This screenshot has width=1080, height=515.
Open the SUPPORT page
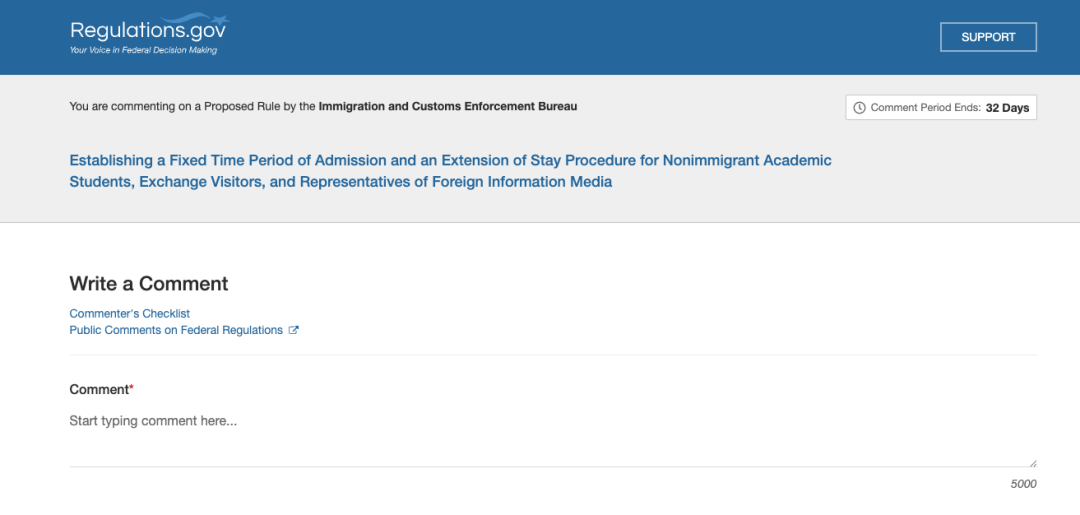coord(988,37)
